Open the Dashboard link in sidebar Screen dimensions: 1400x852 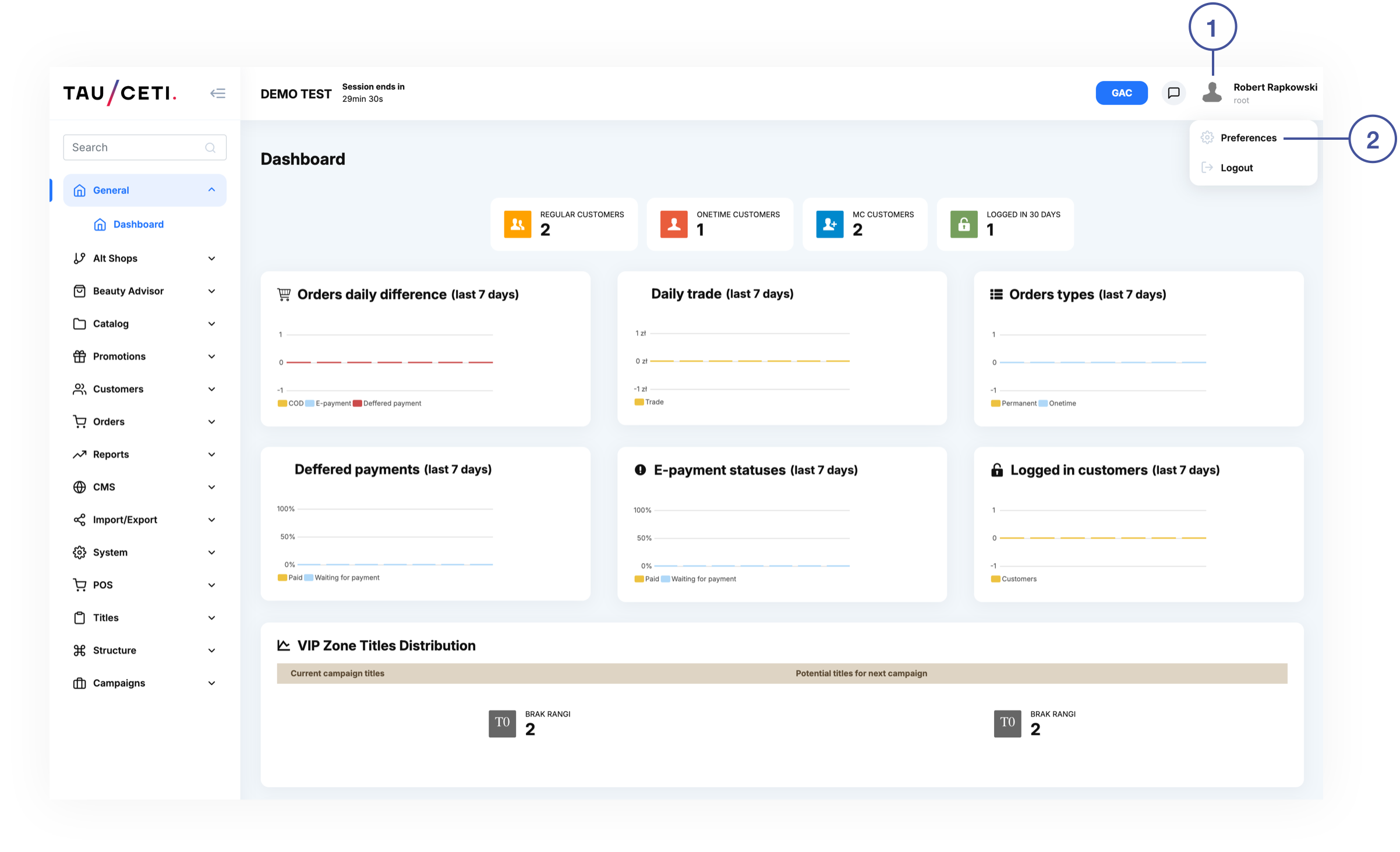138,224
